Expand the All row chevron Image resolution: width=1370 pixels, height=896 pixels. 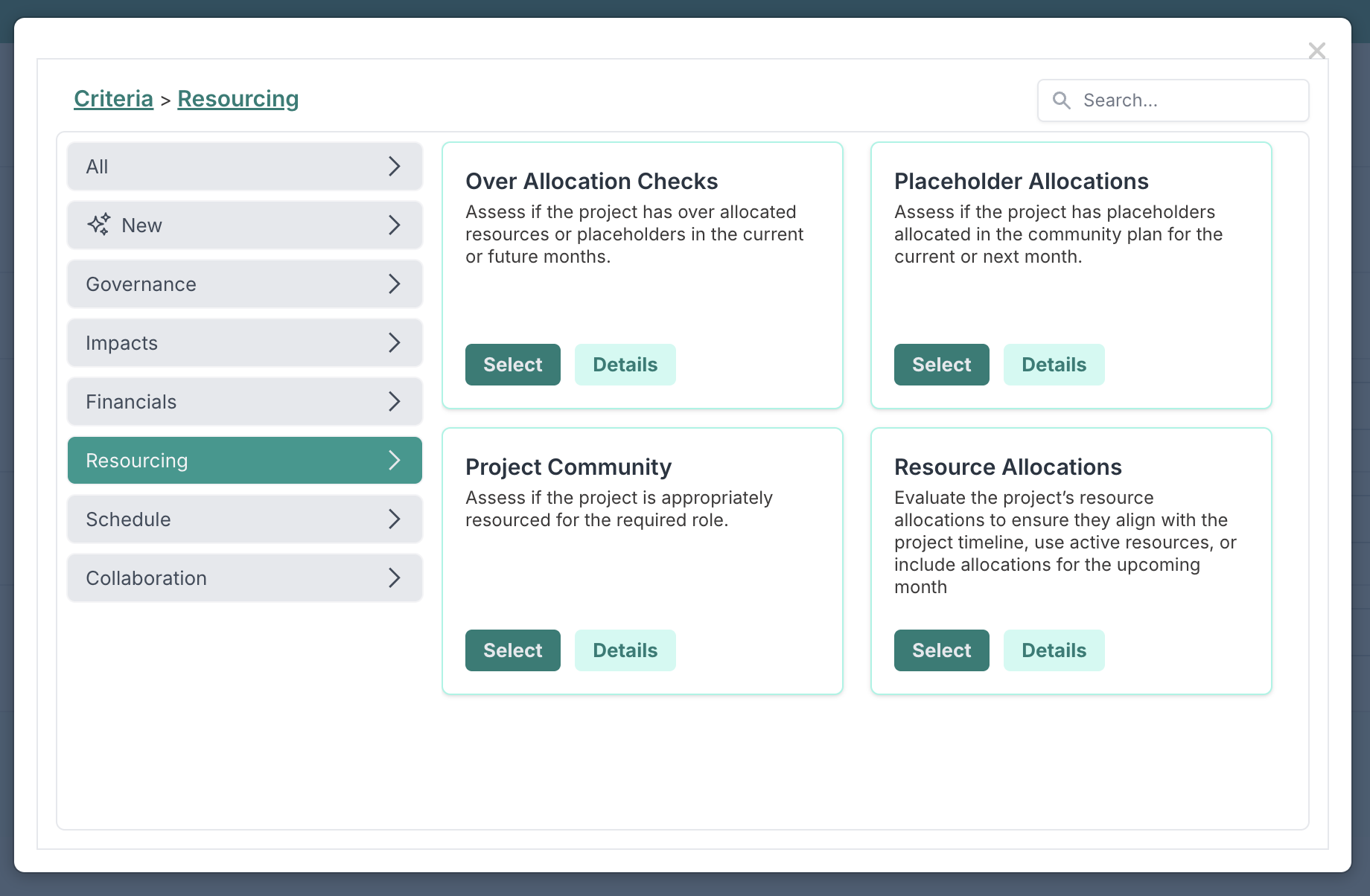(x=395, y=167)
